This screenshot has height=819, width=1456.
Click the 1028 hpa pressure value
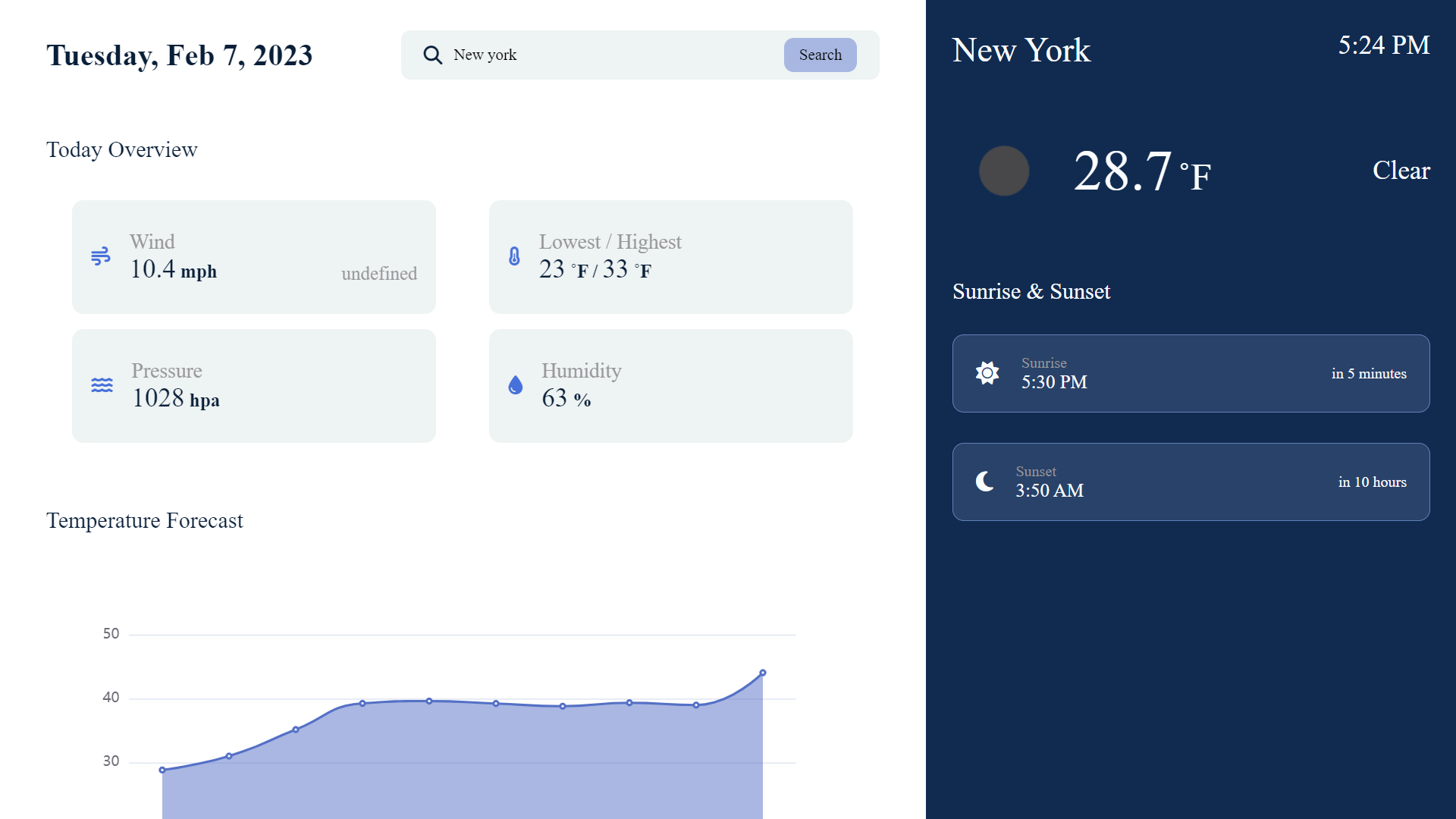click(175, 398)
